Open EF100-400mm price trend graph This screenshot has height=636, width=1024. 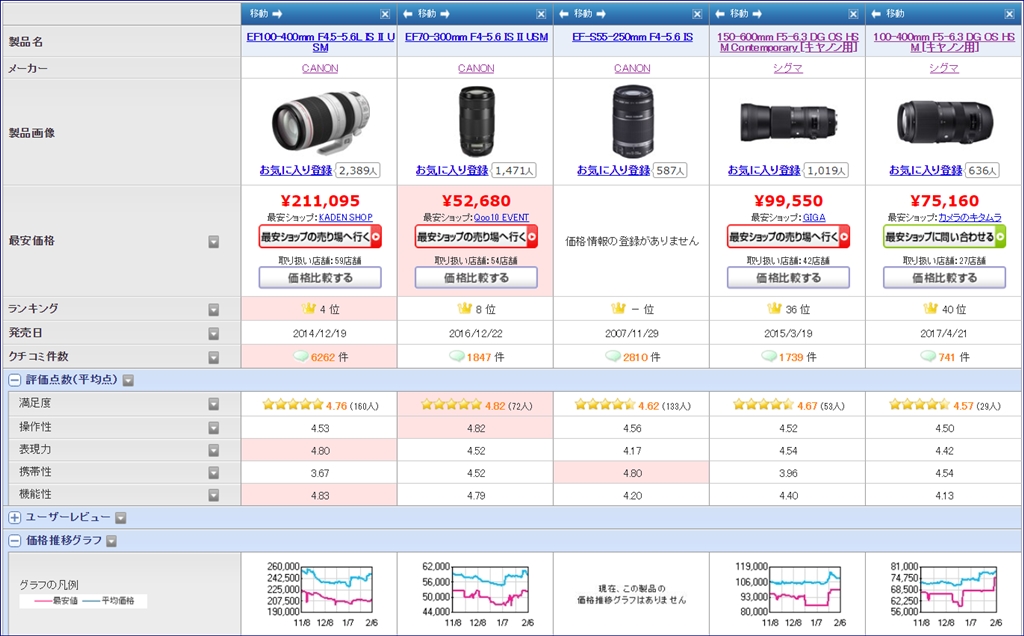[320, 596]
